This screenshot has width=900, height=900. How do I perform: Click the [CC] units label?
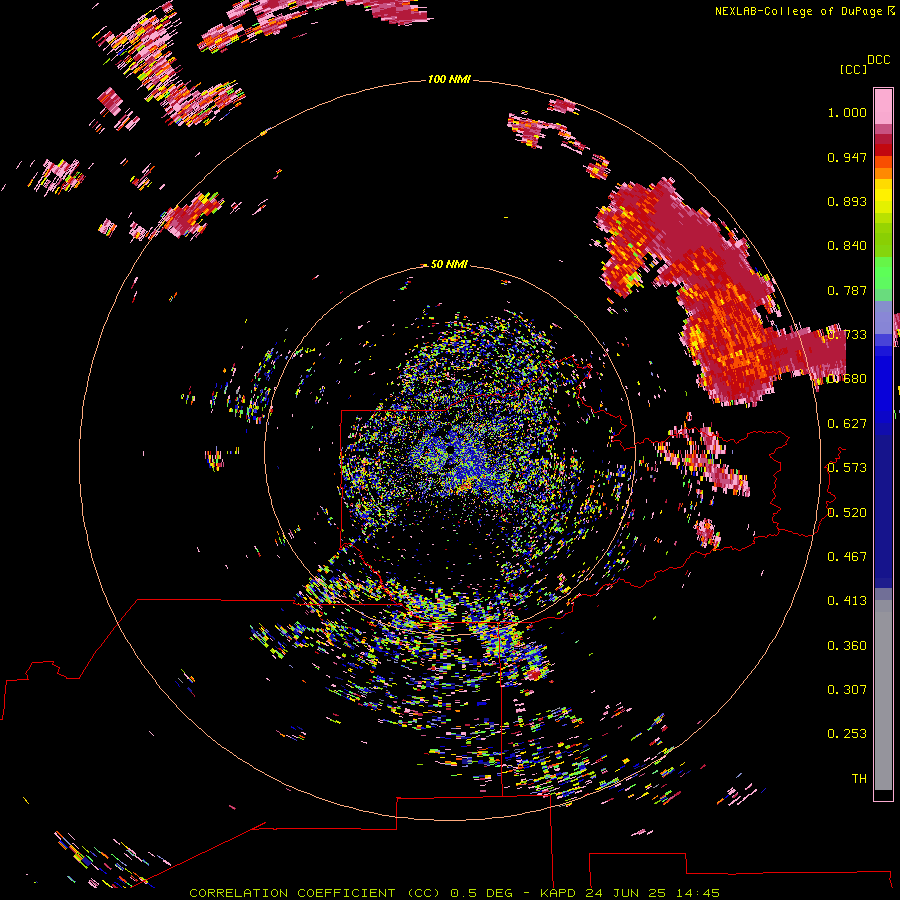[852, 69]
